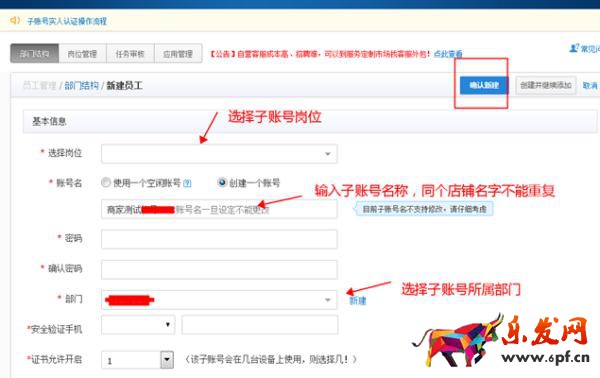This screenshot has width=600, height=378.
Task: Click the 创建并继续添加 button
Action: coord(546,85)
